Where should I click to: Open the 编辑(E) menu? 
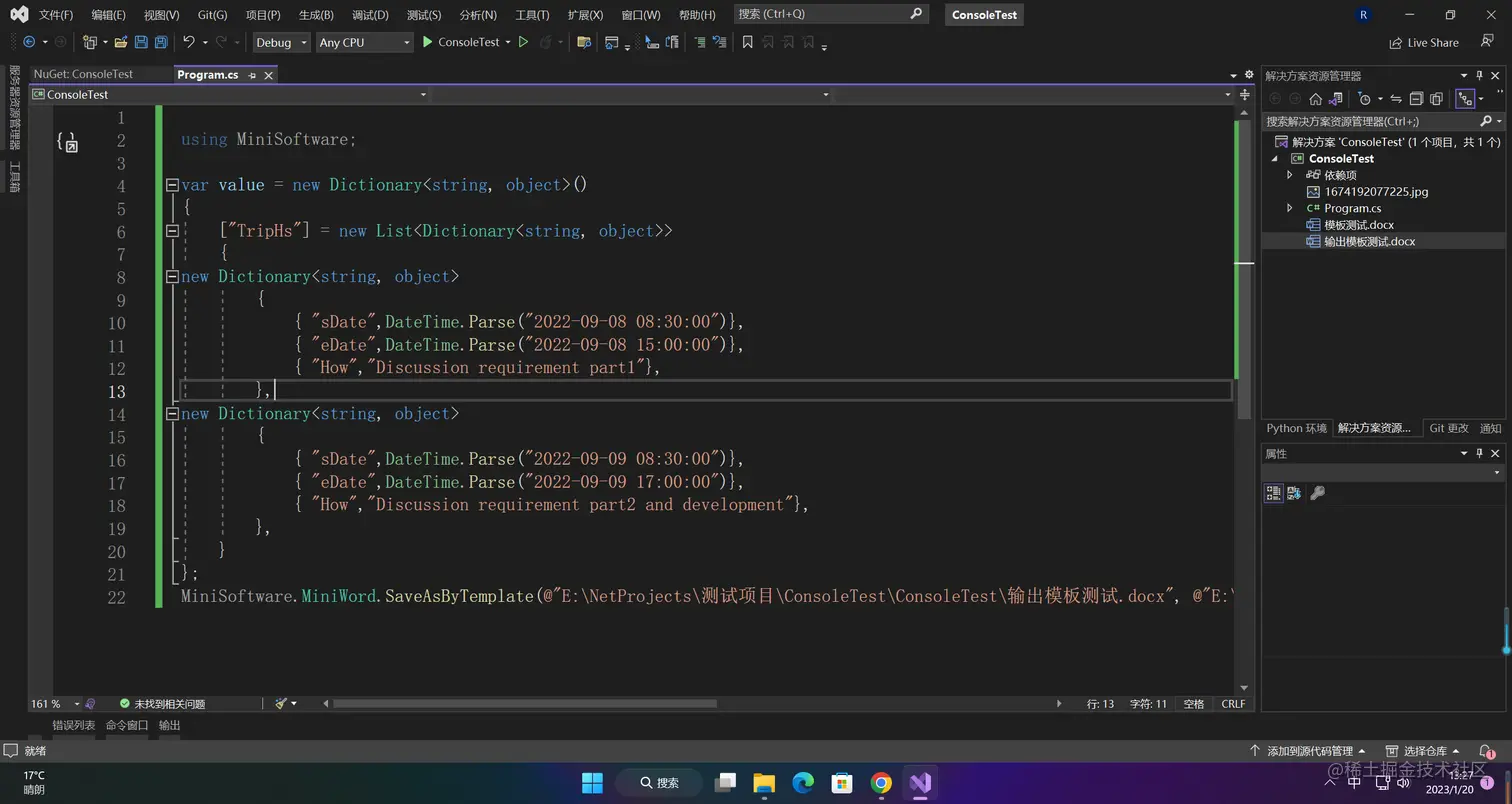pyautogui.click(x=108, y=15)
